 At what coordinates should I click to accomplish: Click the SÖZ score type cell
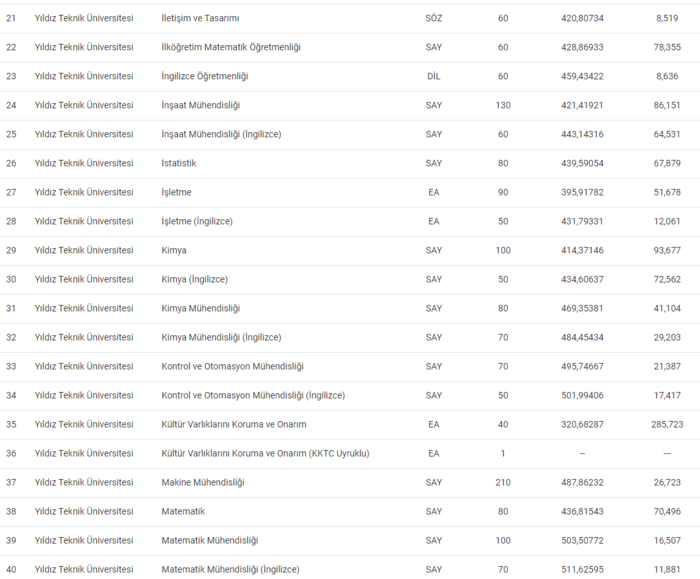coord(433,18)
